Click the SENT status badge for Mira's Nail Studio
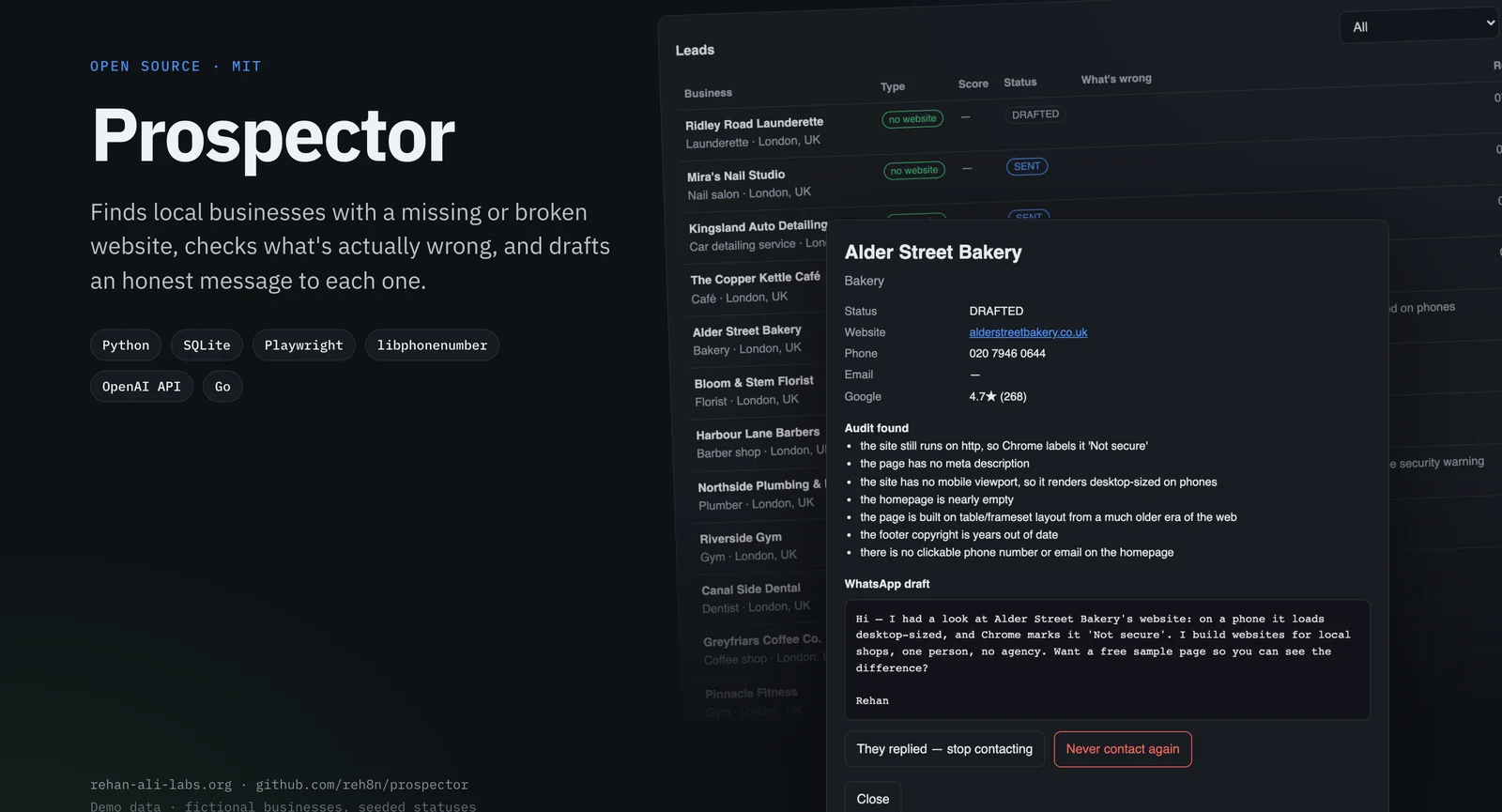Image resolution: width=1502 pixels, height=812 pixels. (1027, 166)
